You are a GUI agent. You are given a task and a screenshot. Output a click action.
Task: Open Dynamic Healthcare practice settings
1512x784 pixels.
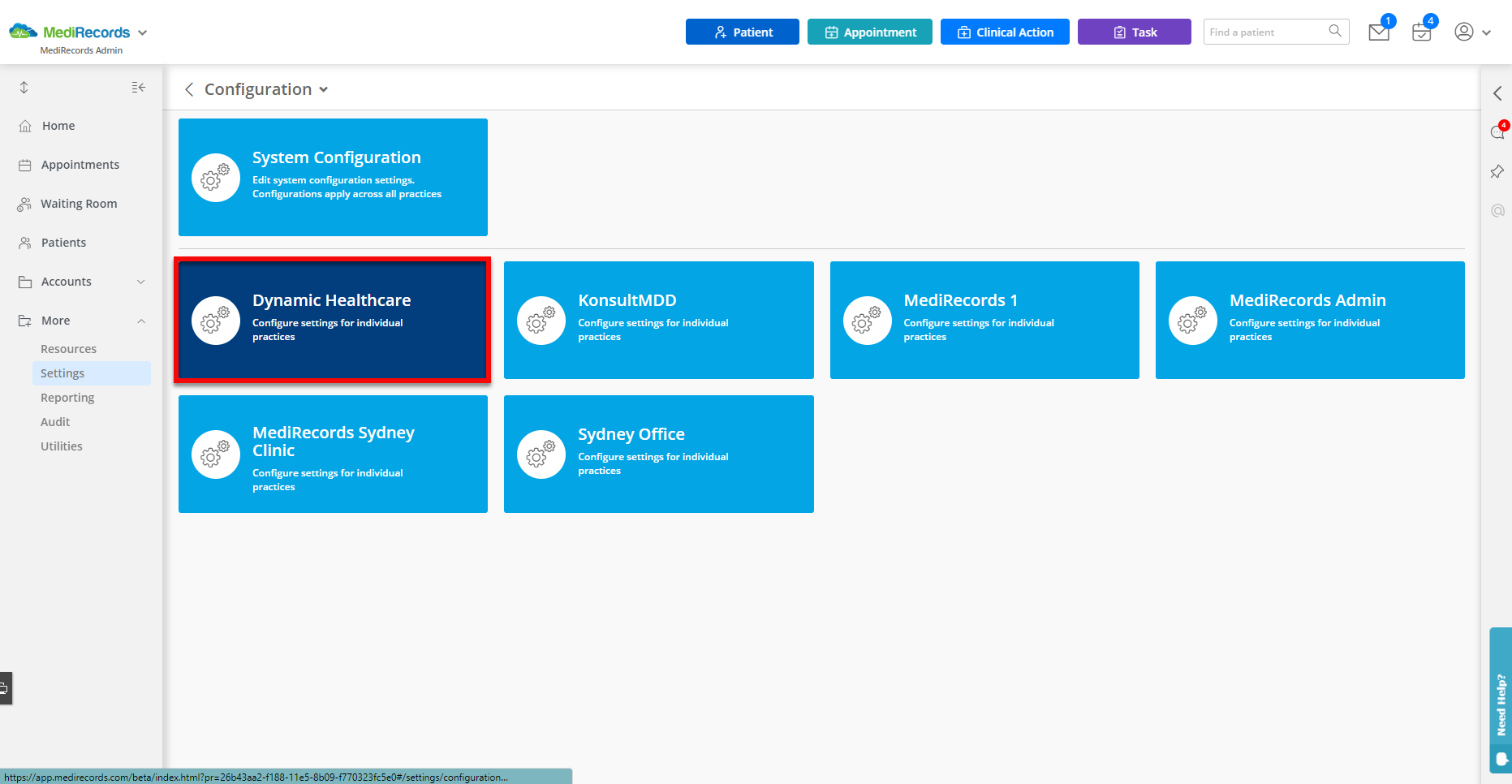tap(333, 320)
